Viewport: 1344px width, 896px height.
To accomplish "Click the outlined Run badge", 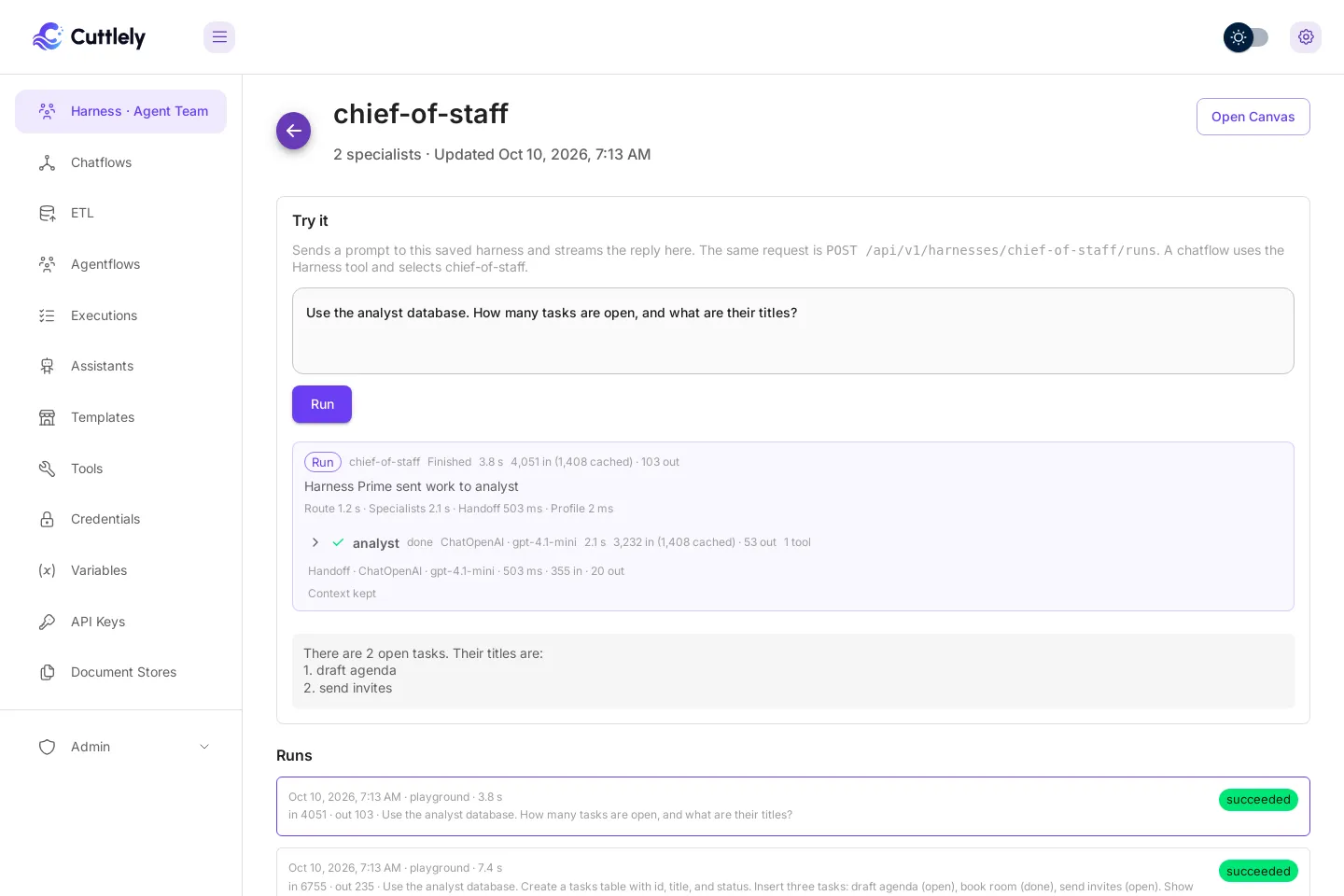I will point(323,462).
